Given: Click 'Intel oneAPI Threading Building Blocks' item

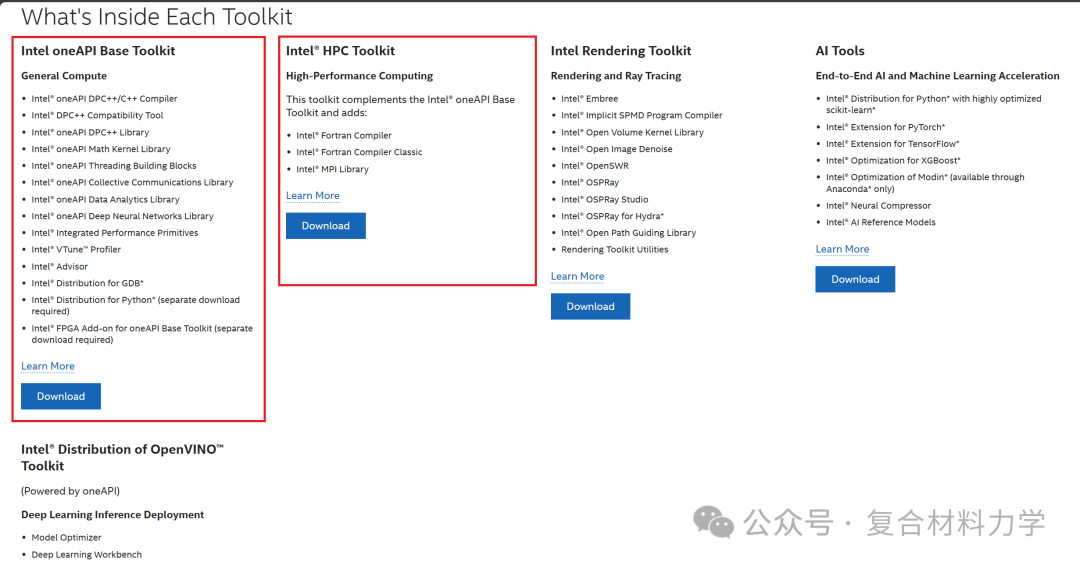Looking at the screenshot, I should click(114, 166).
